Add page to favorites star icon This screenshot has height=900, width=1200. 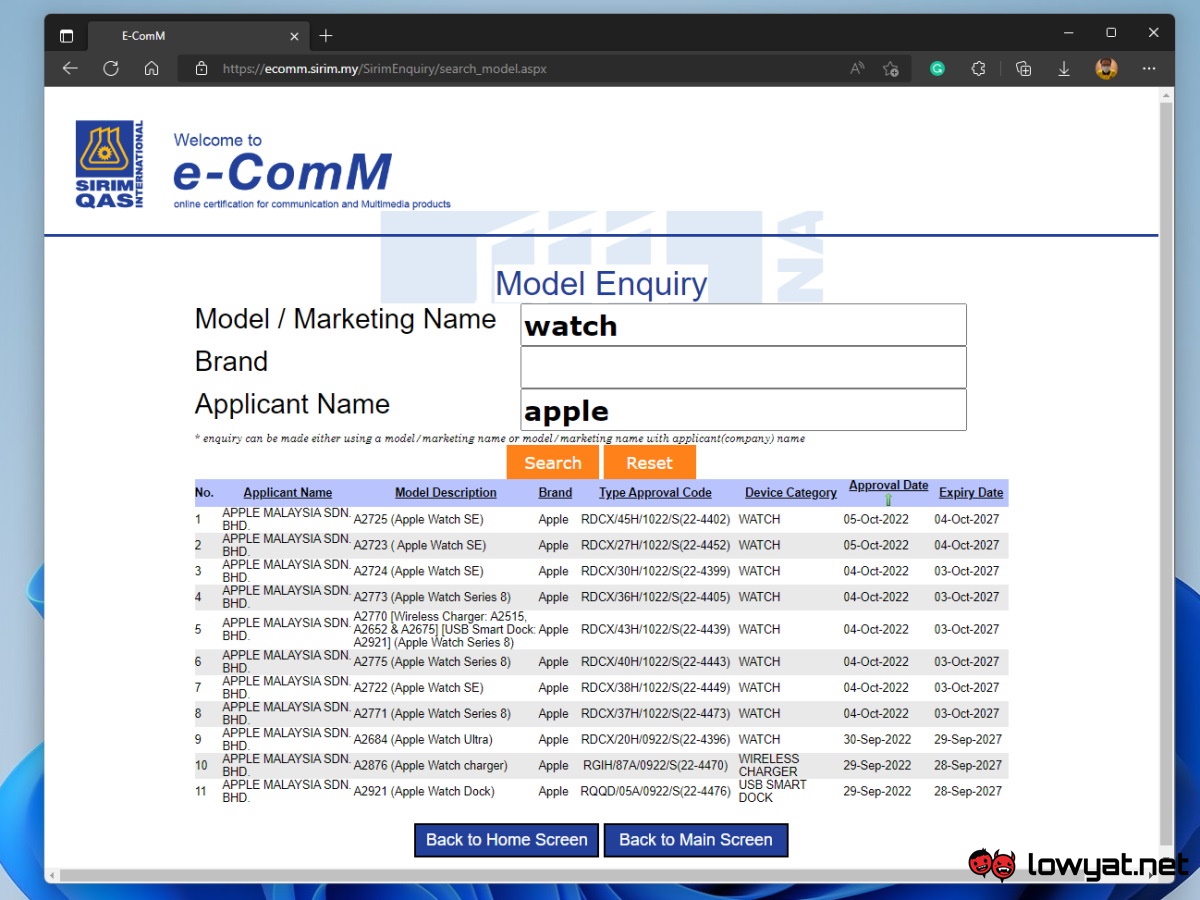(x=891, y=69)
